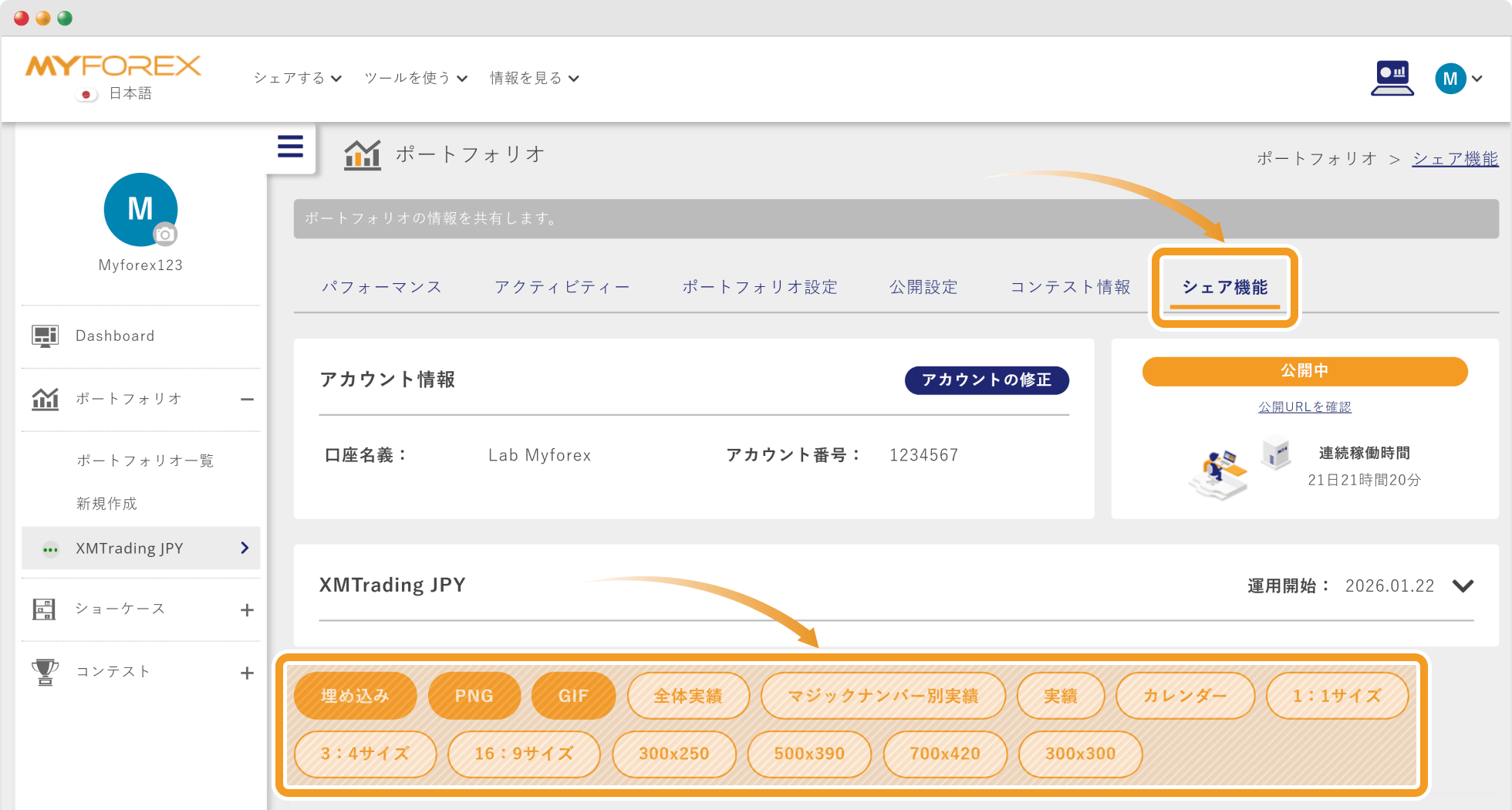1512x810 pixels.
Task: Toggle the PNG format option
Action: pyautogui.click(x=474, y=696)
